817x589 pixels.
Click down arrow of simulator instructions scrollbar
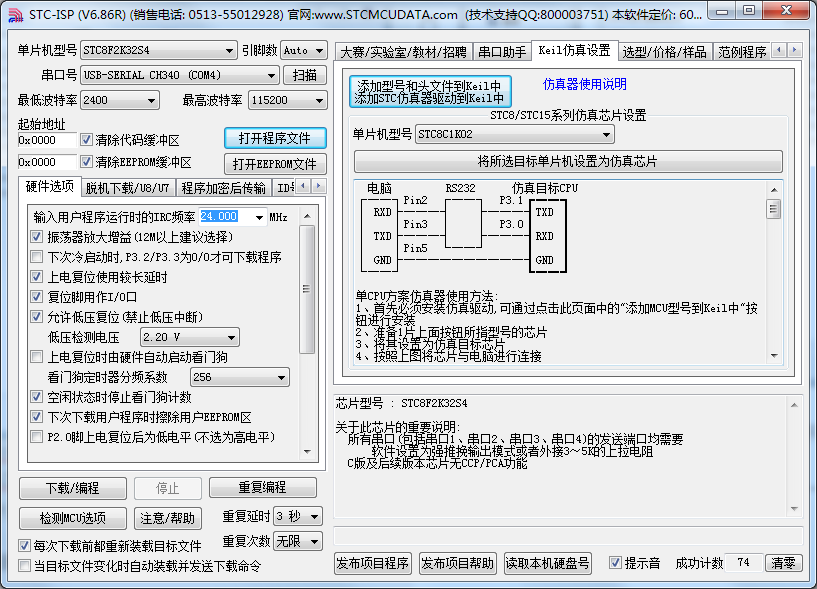pos(774,356)
